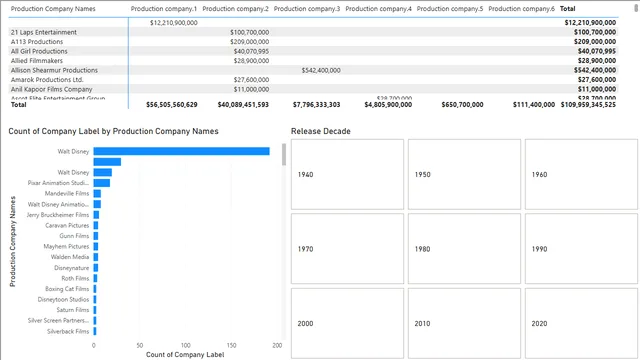The image size is (640, 360).
Task: Click the Silverback Films bar
Action: (95, 331)
